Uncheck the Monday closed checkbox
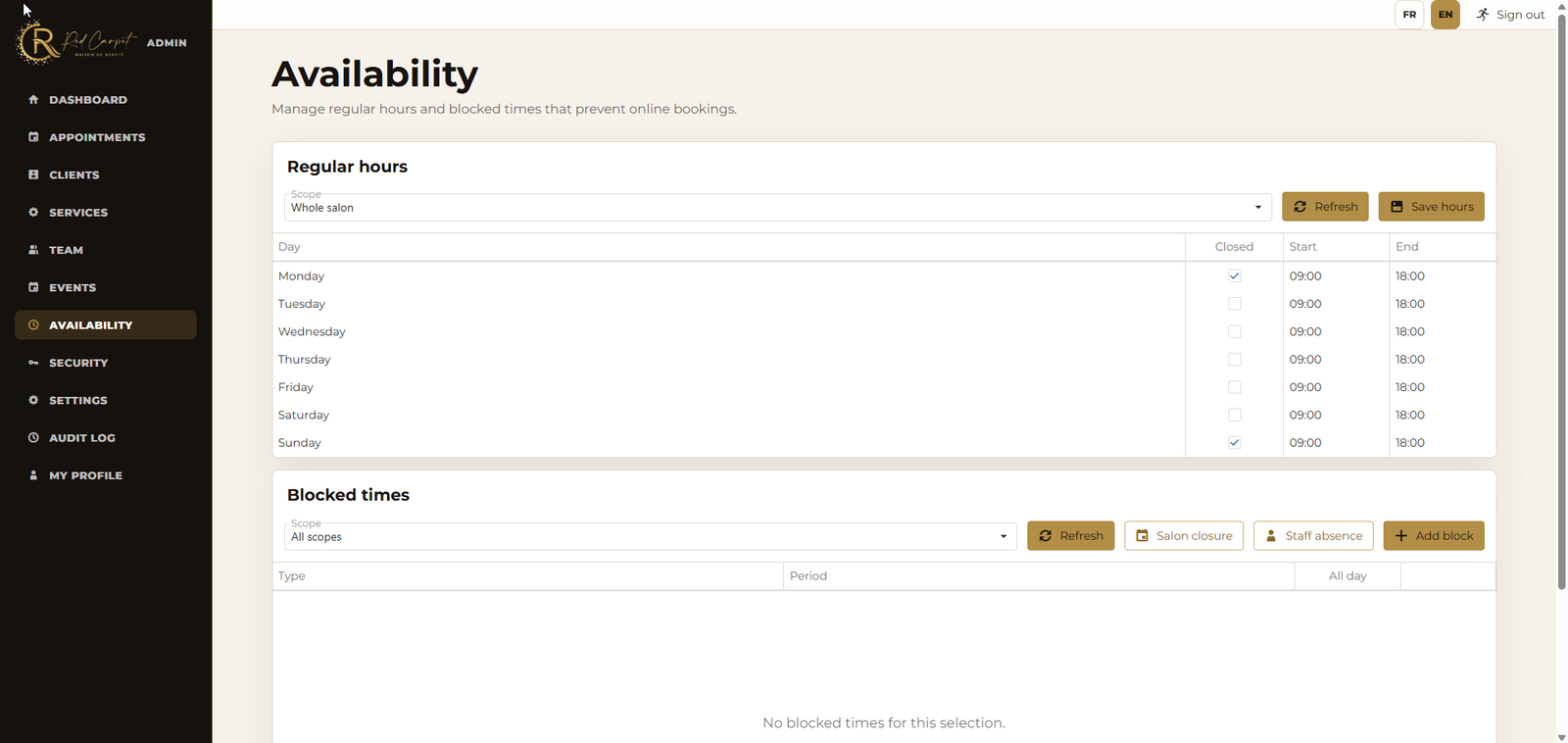Viewport: 1568px width, 743px height. point(1235,276)
